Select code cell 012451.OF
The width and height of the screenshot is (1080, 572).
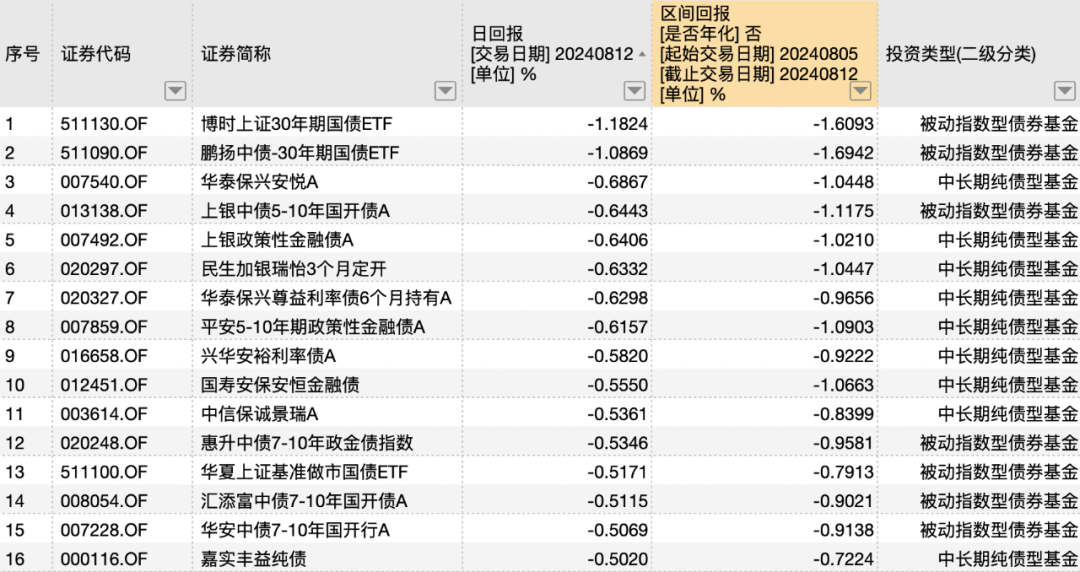click(104, 385)
